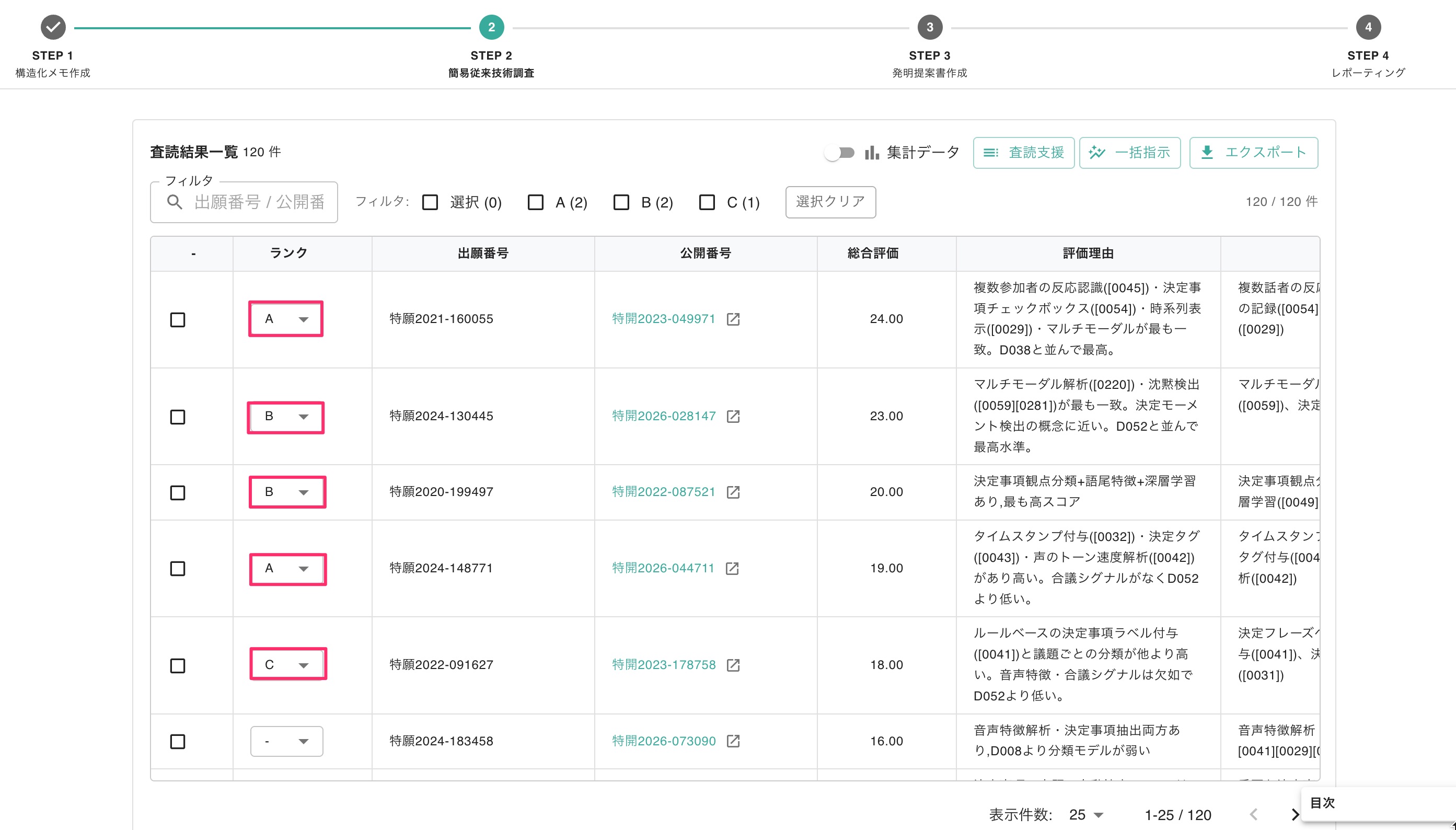Open external link icon for 特開2023-049971

[x=733, y=319]
